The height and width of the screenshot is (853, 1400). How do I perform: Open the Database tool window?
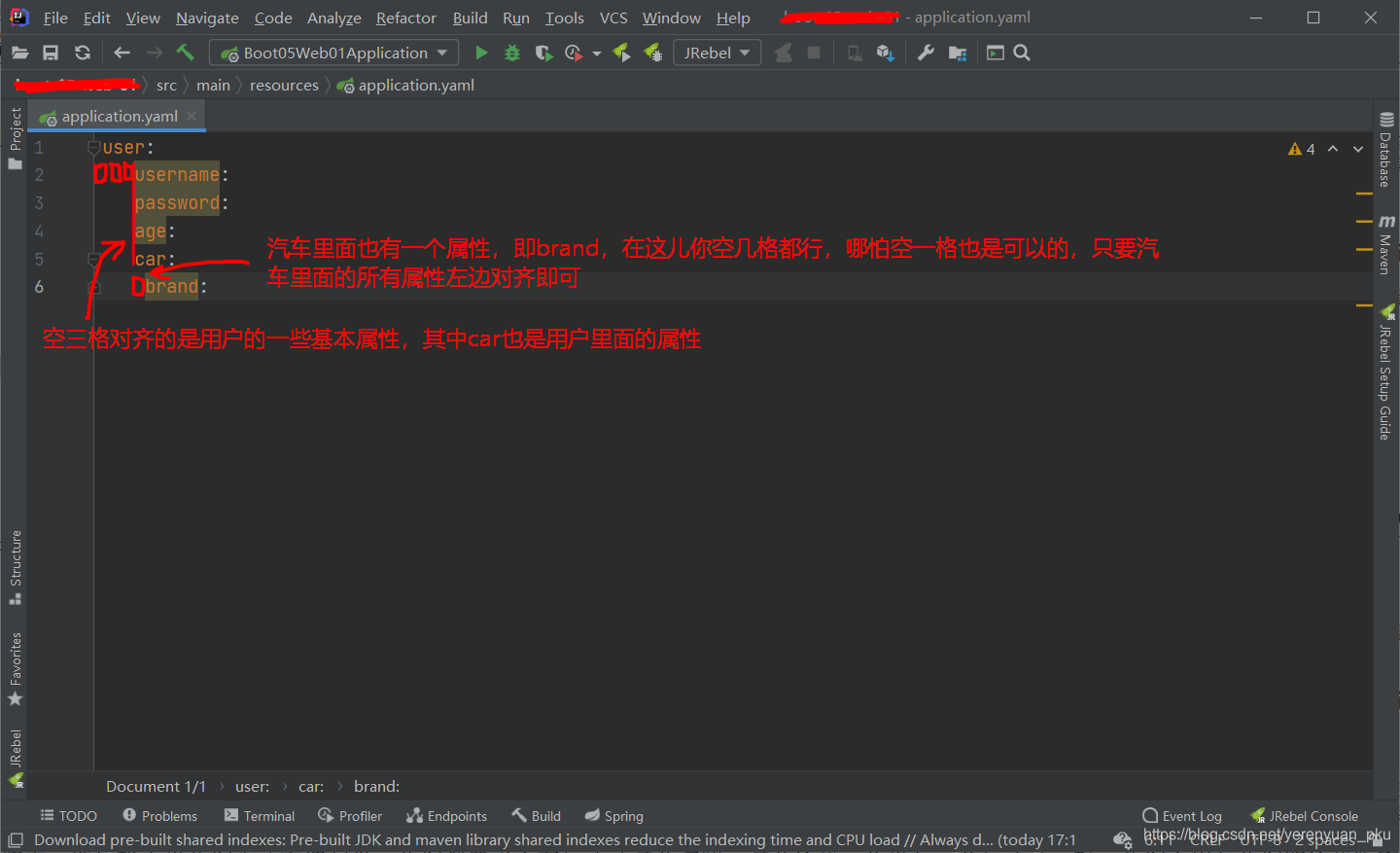[x=1386, y=150]
